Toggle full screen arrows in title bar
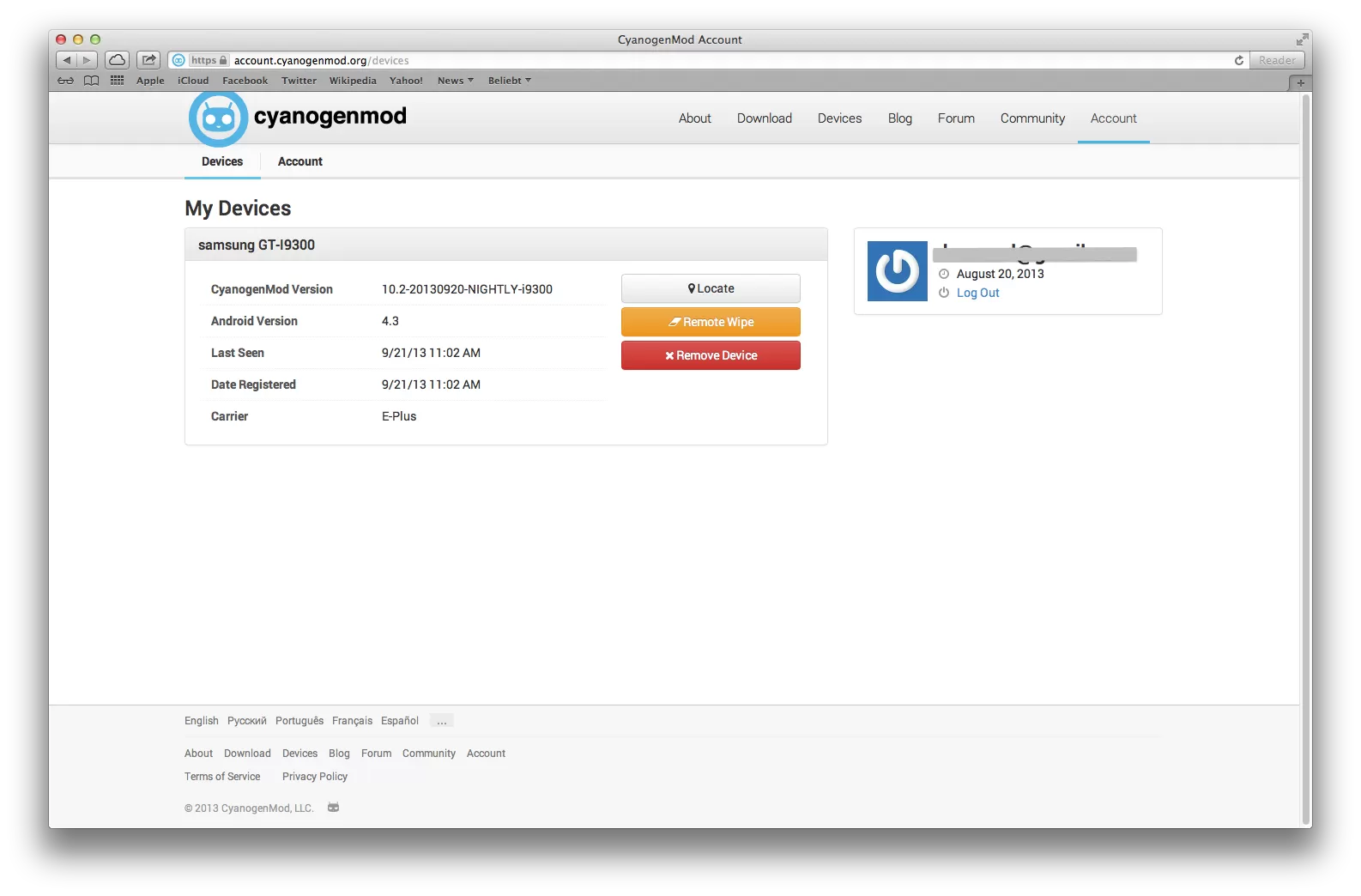The image size is (1361, 896). [x=1302, y=39]
